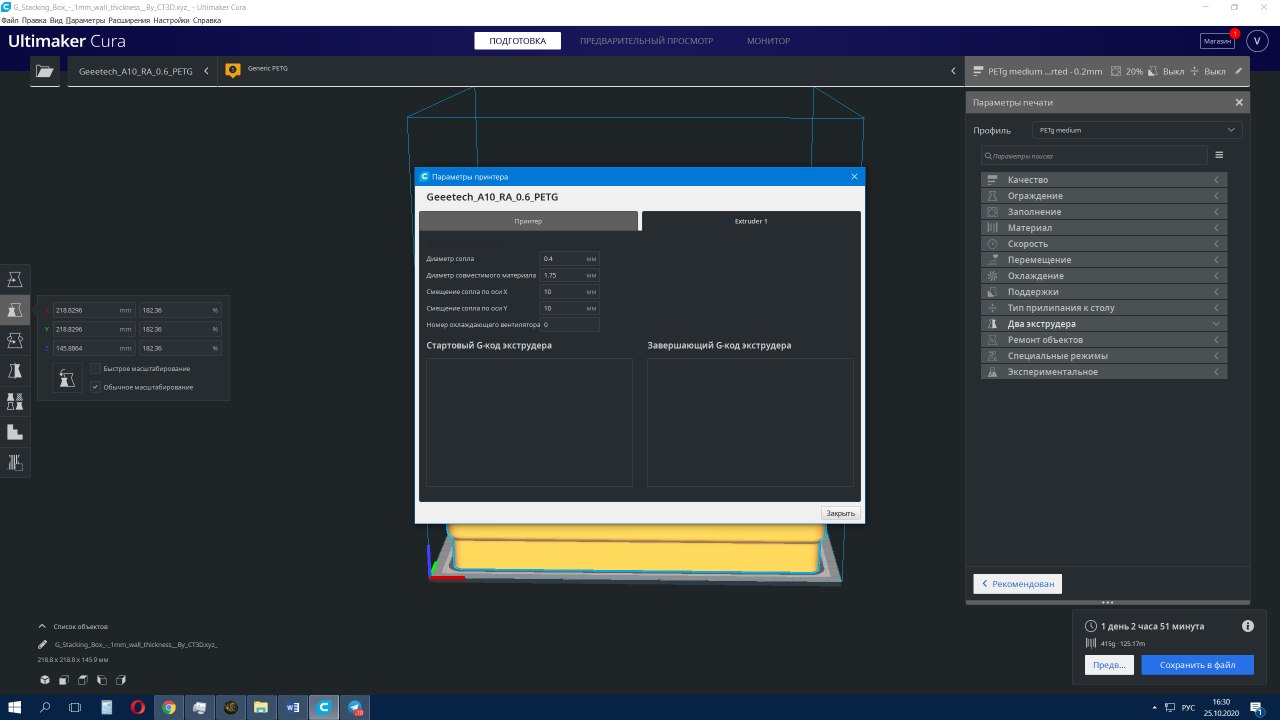Click pencil icon in print settings header
Screen dimensions: 1280x720
[x=1239, y=71]
